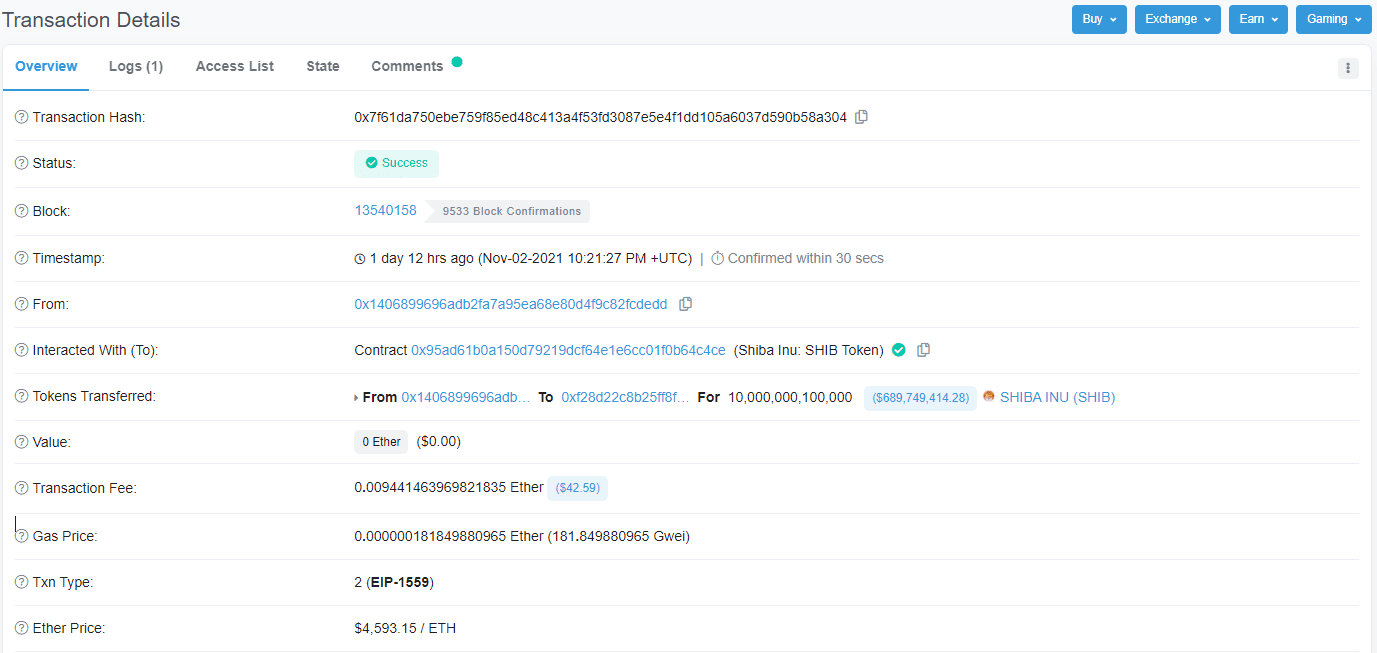Click the help icon beside Transaction Hash

(22, 118)
